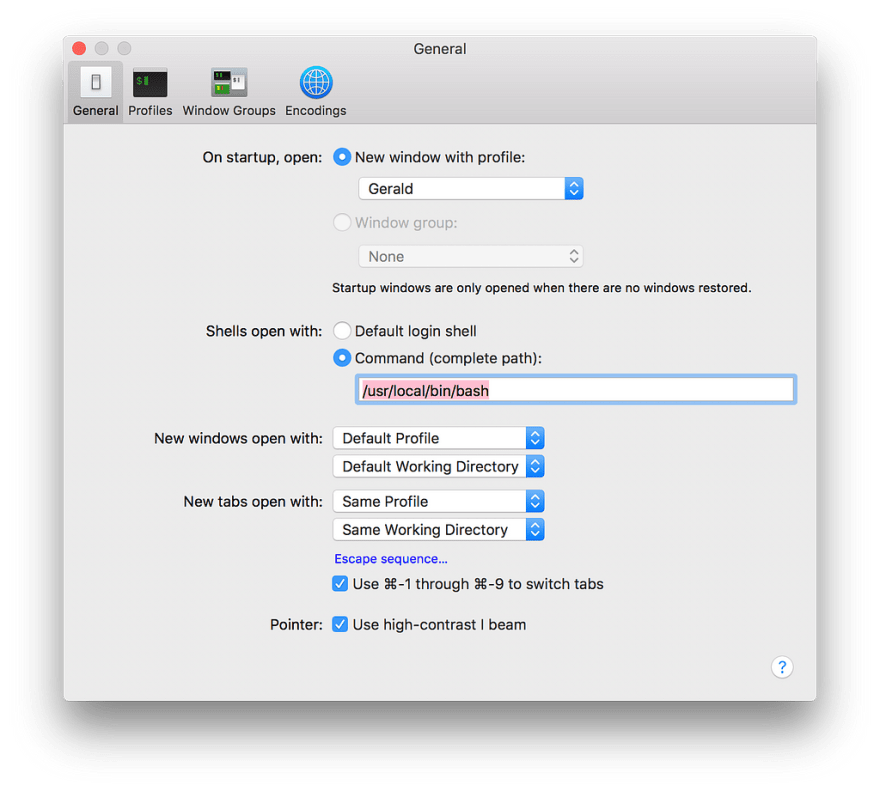Click the startup windows restored note
This screenshot has width=880, height=791.
542,288
